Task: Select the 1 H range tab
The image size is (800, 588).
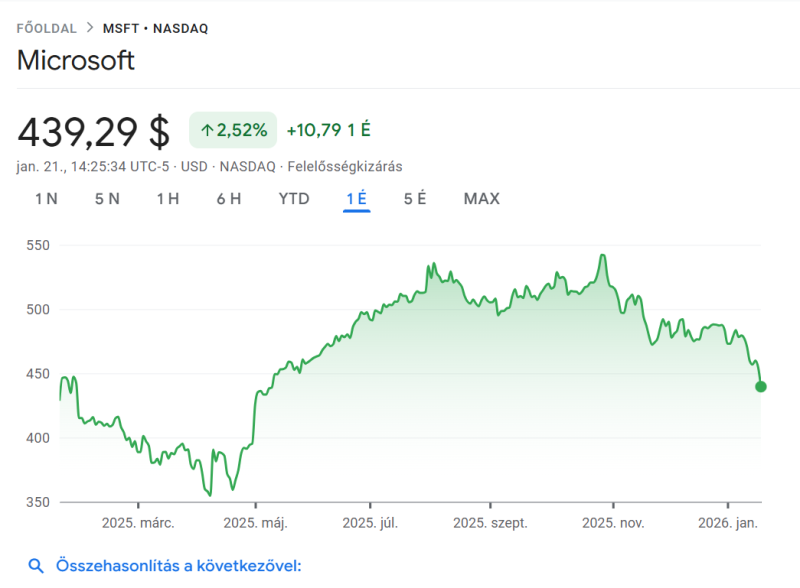Action: [168, 198]
